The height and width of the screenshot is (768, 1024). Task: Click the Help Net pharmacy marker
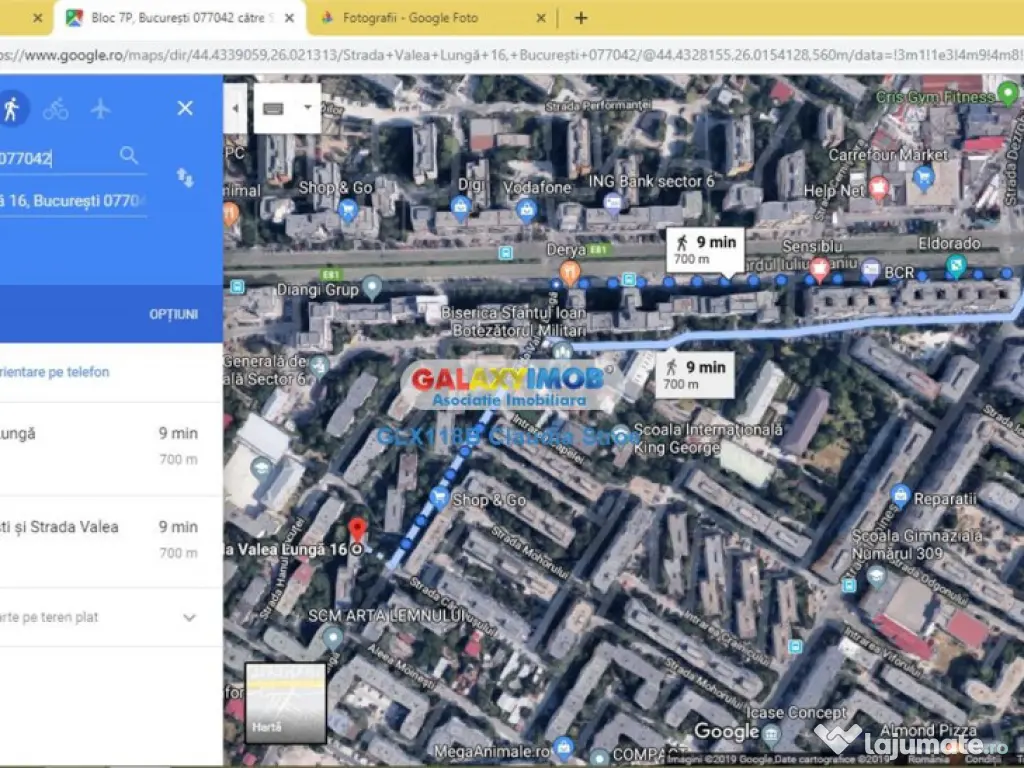point(879,186)
